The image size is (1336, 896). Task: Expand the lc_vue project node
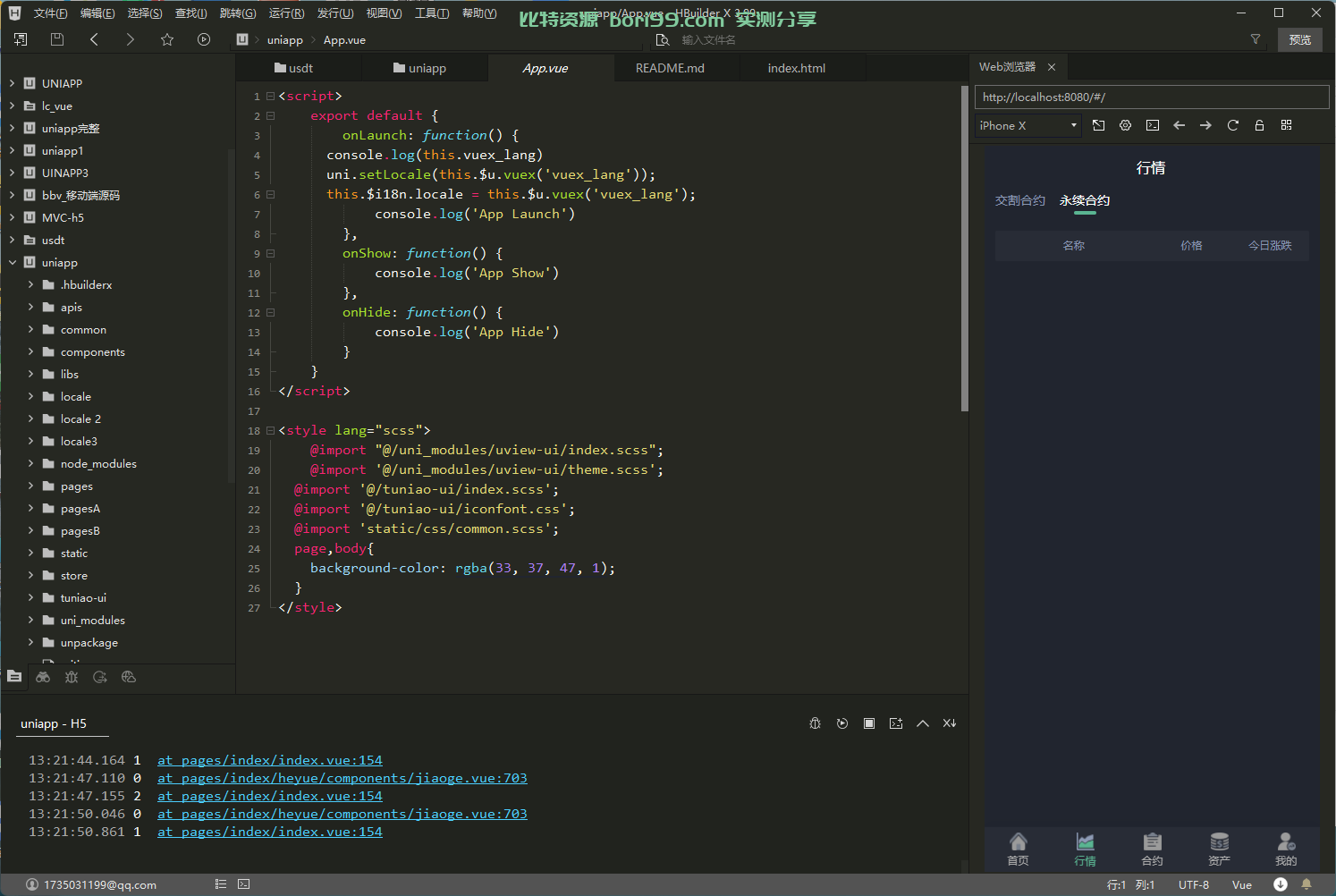[x=12, y=106]
